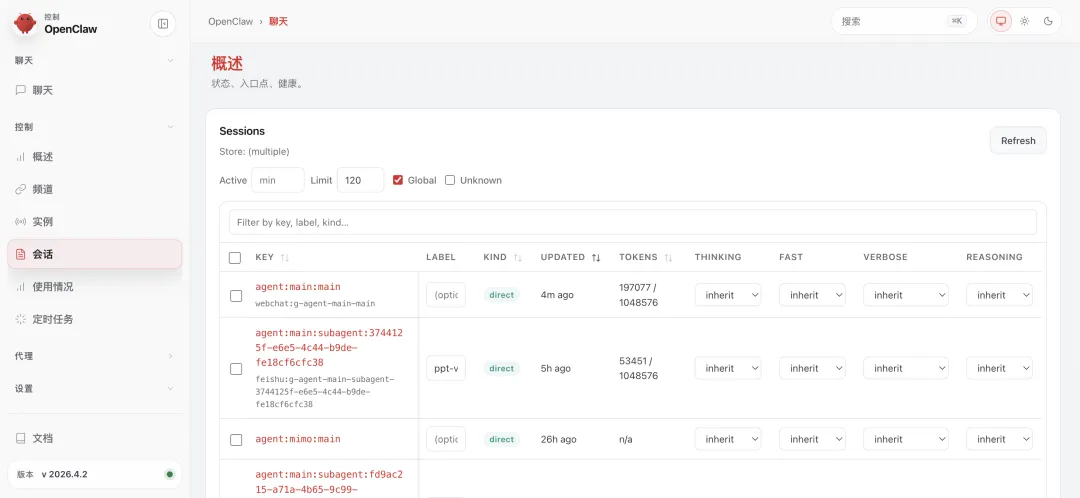Go to 频道 in the sidebar
The height and width of the screenshot is (498, 1080).
pyautogui.click(x=95, y=189)
